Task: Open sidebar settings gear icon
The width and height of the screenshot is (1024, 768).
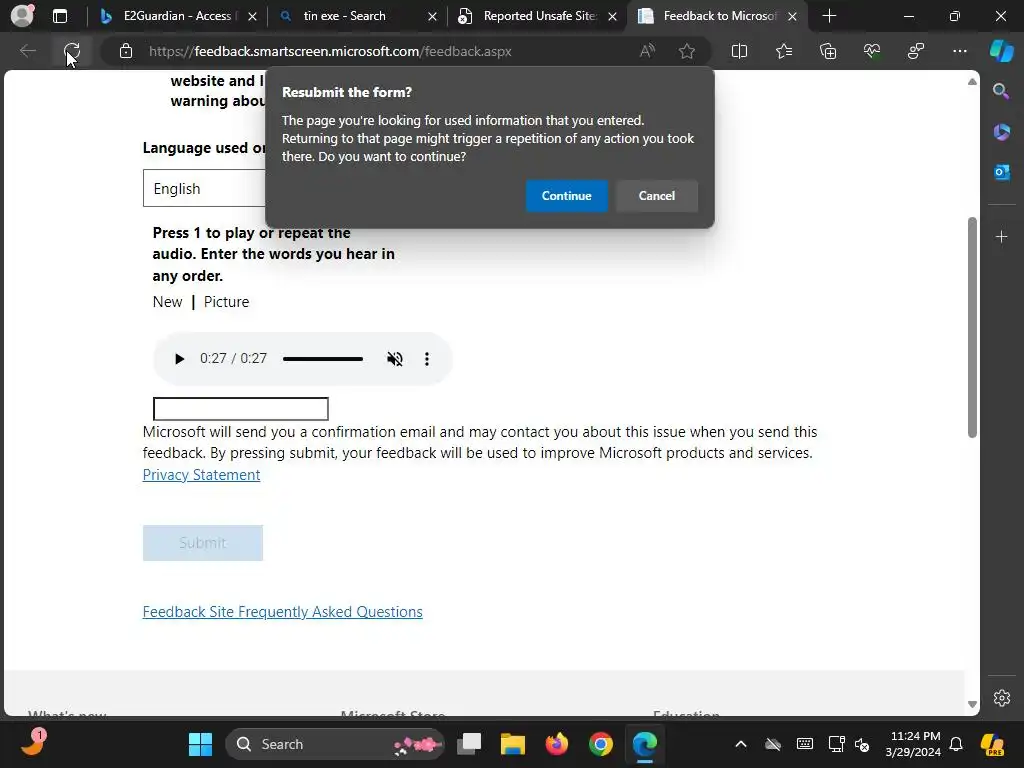Action: [1002, 698]
